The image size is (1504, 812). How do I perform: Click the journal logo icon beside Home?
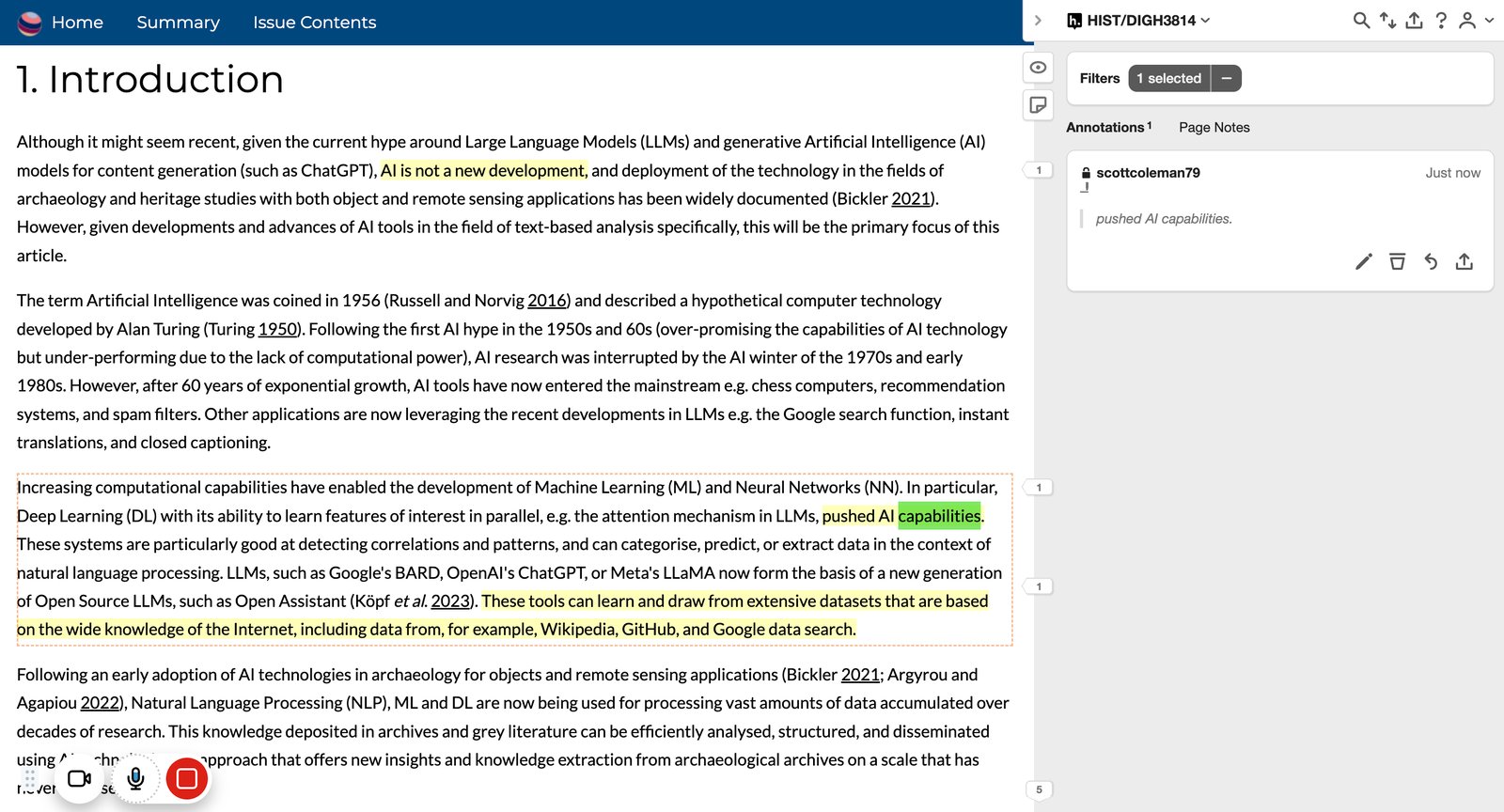click(x=29, y=23)
